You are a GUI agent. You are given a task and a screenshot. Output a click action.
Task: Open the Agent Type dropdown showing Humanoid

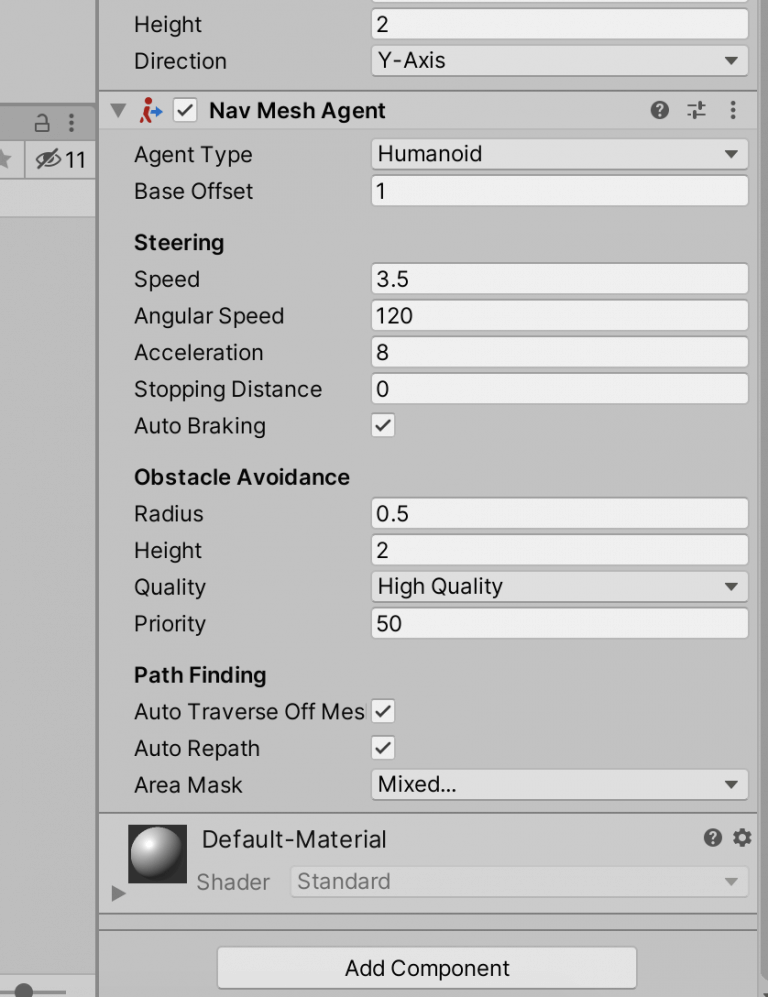tap(558, 154)
